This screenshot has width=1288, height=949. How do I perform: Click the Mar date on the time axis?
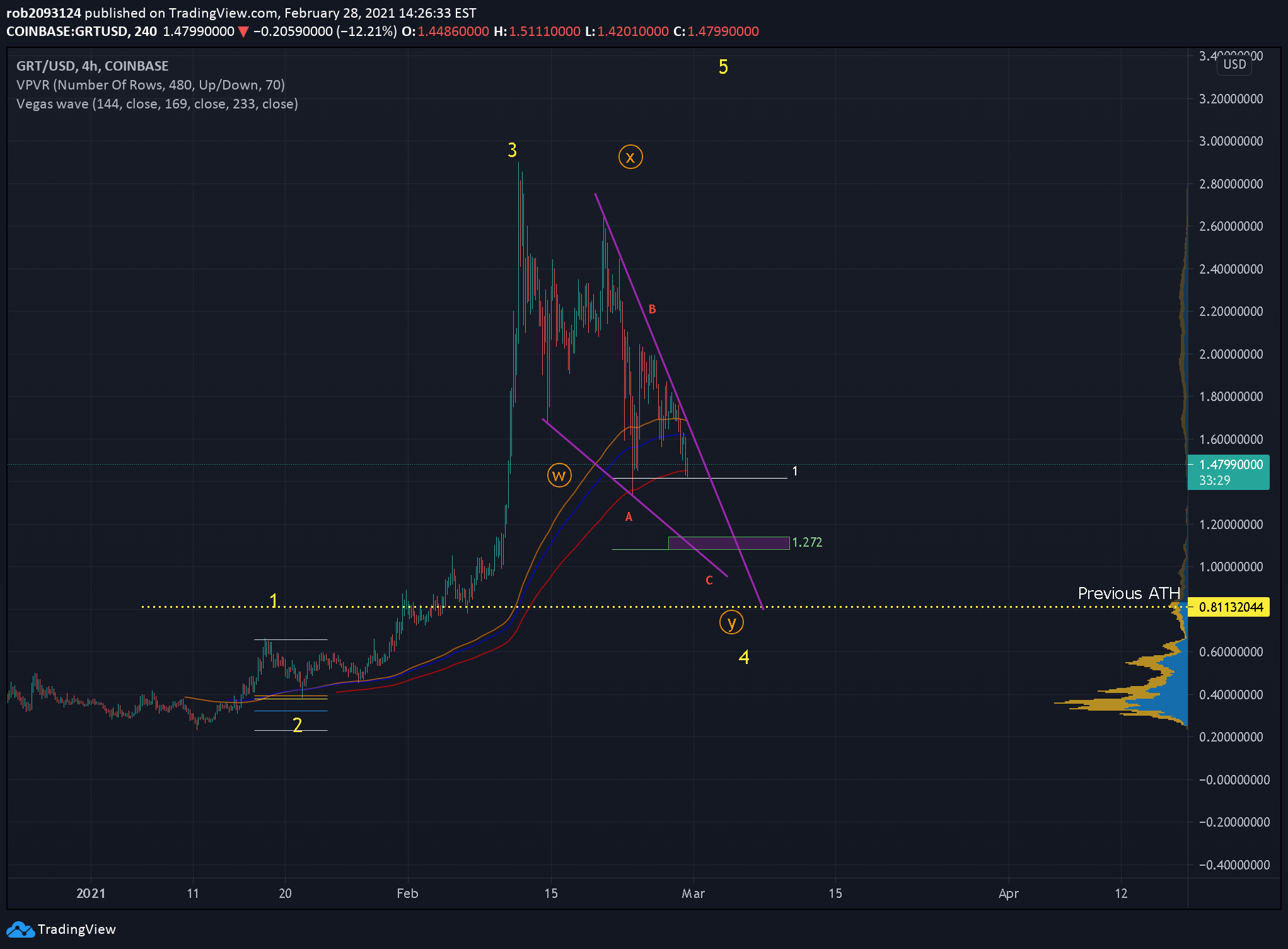coord(693,894)
